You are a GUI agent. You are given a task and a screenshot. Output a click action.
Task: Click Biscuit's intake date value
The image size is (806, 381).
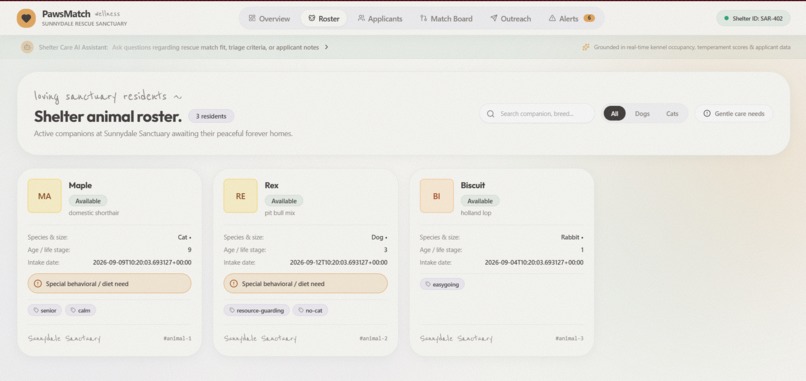tap(534, 262)
